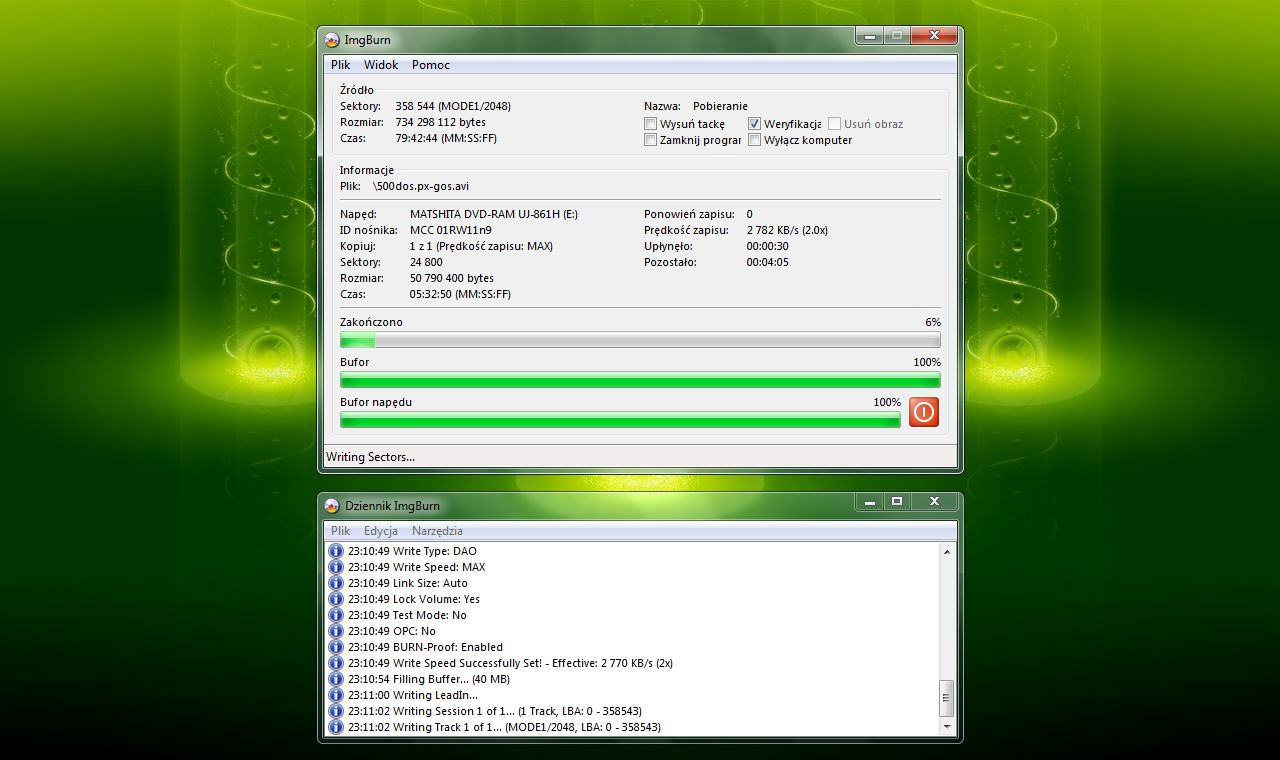Click the source size 734 298 112 bytes
1280x760 pixels.
pos(440,122)
